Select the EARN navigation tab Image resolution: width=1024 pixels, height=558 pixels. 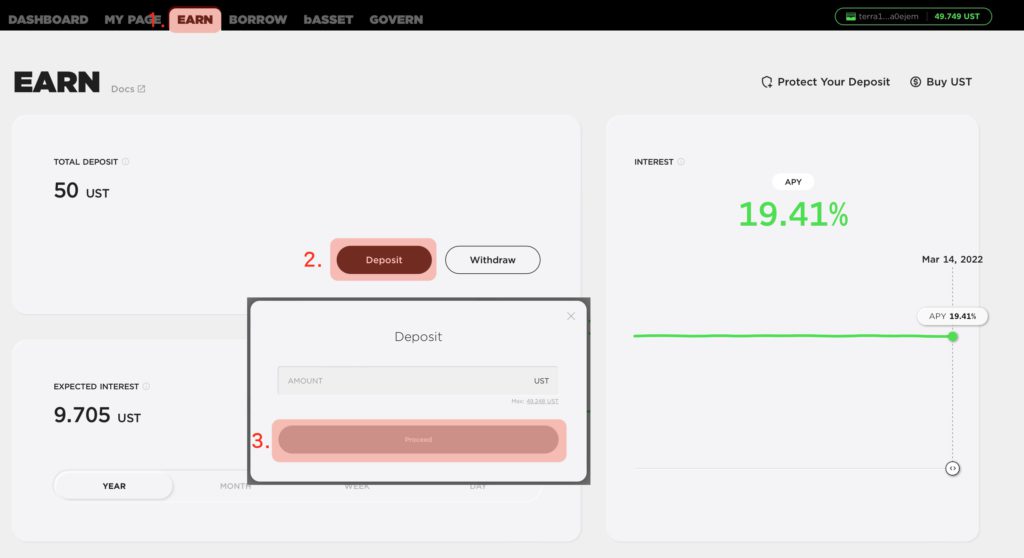195,20
